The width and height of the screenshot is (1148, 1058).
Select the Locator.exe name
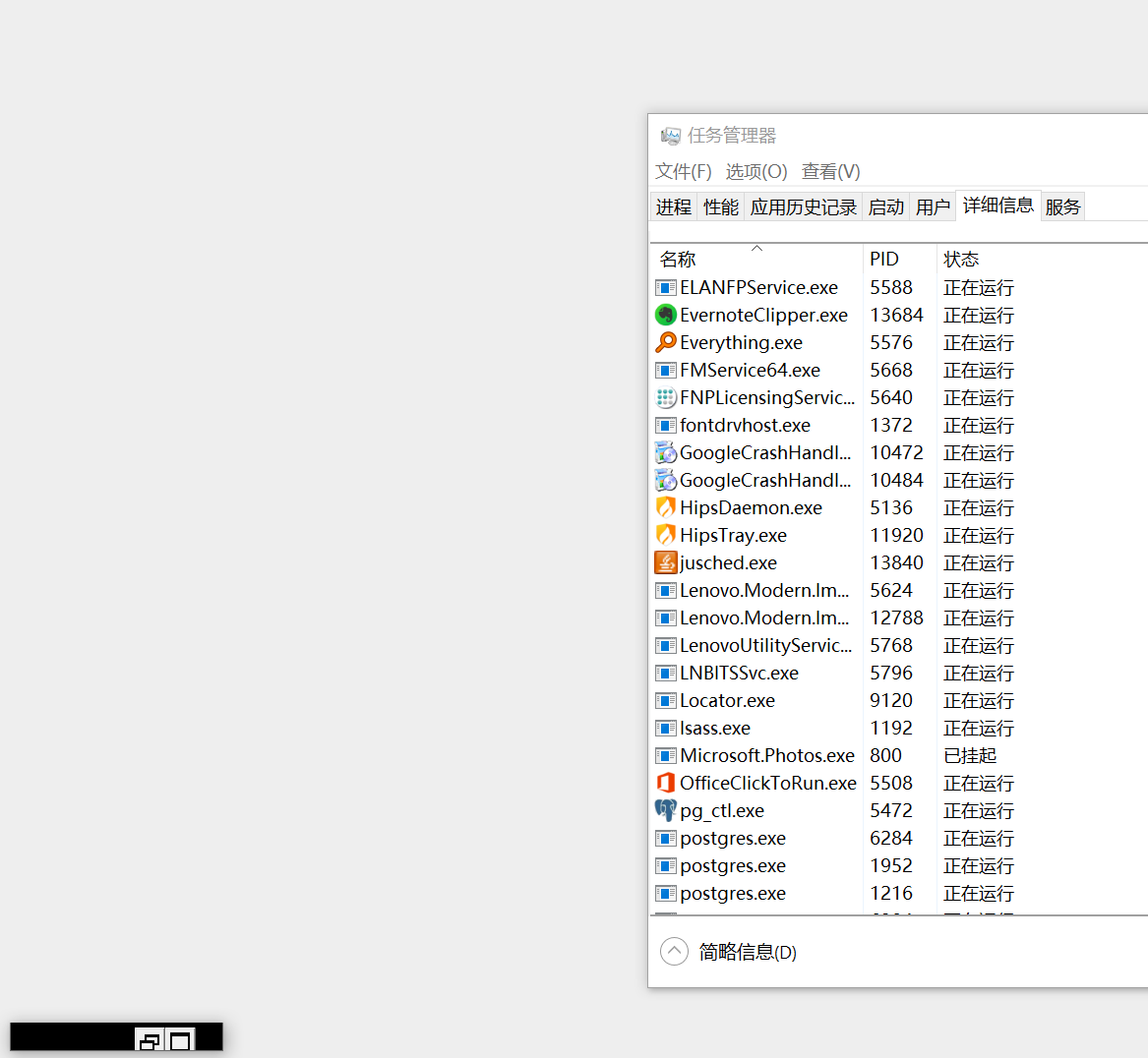point(727,701)
